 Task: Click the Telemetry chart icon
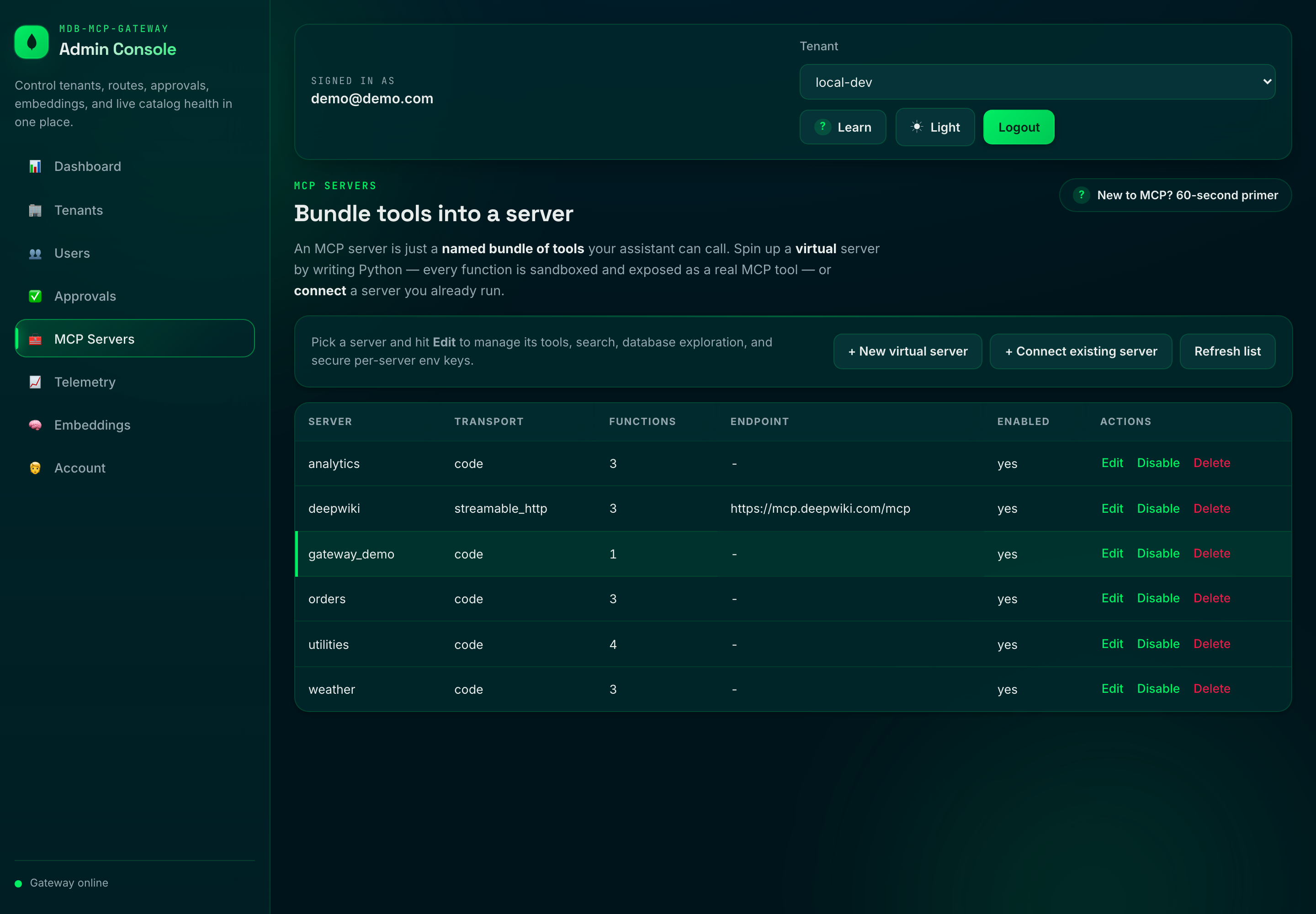tap(35, 382)
